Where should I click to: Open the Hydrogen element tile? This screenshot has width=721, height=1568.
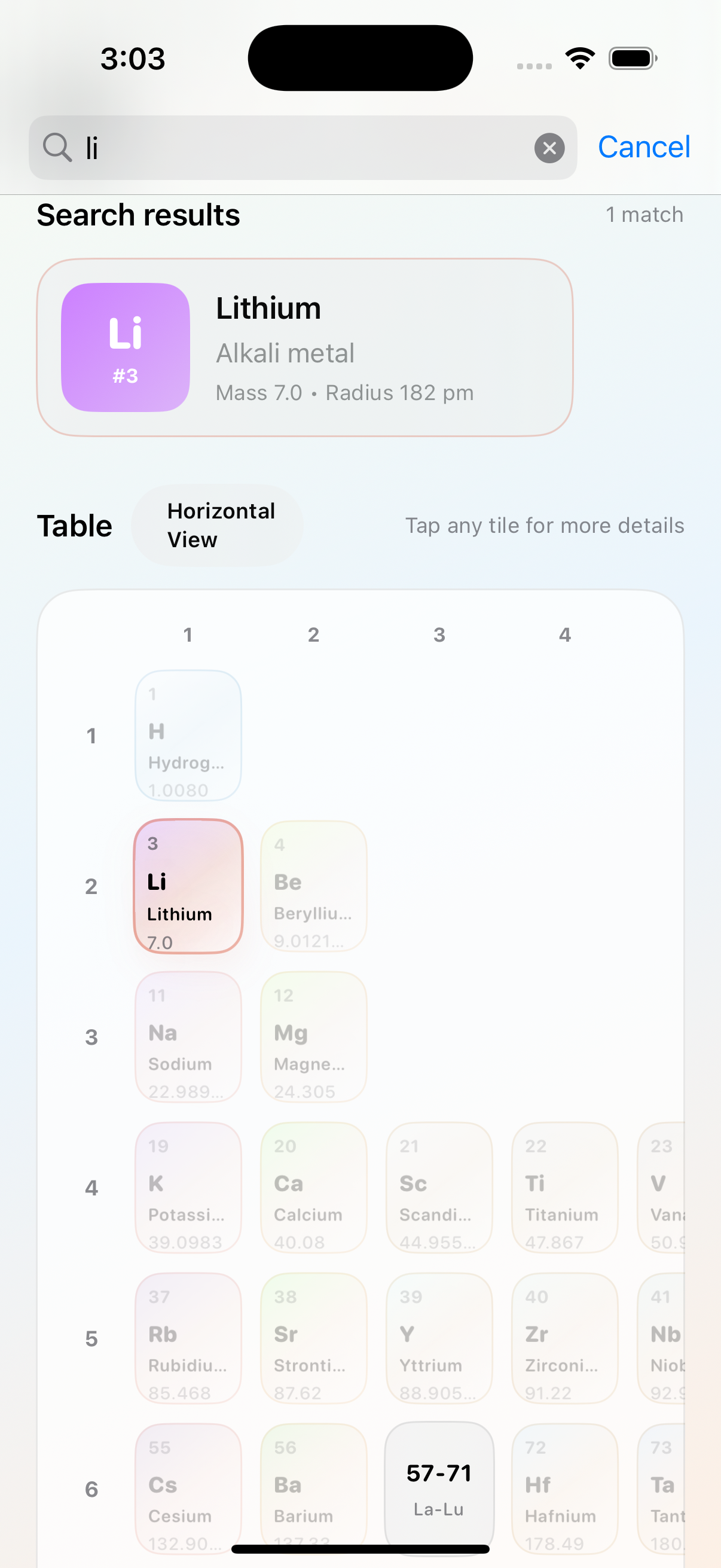click(188, 736)
